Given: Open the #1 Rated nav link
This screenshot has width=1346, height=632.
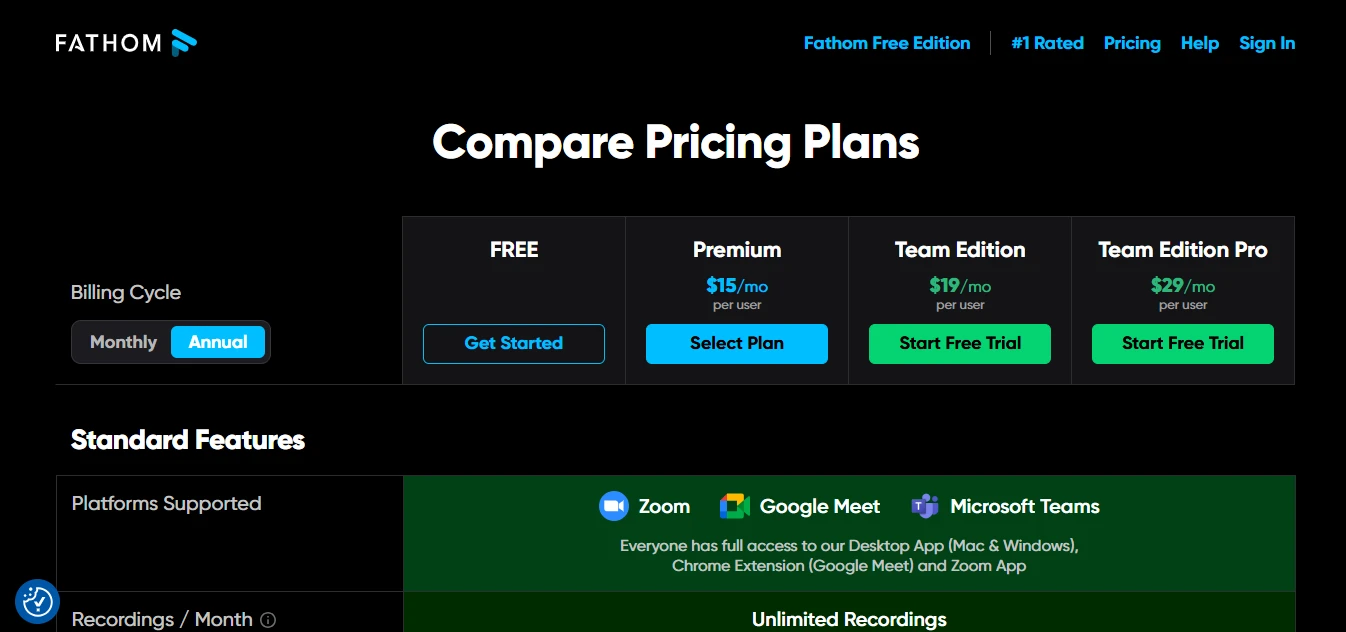Looking at the screenshot, I should (1047, 43).
